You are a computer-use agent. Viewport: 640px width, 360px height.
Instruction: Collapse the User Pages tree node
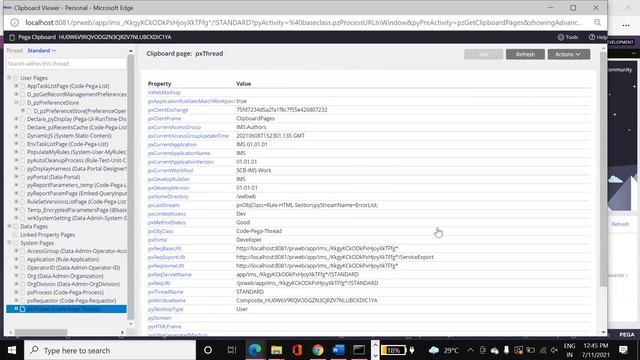click(9, 78)
